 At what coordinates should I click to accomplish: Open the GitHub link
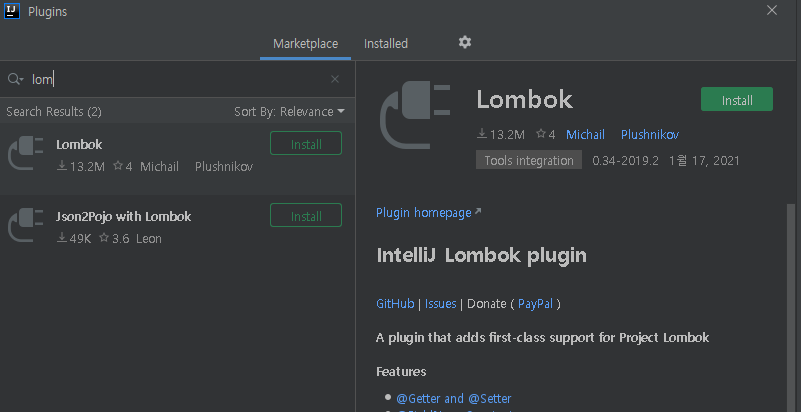click(x=395, y=303)
